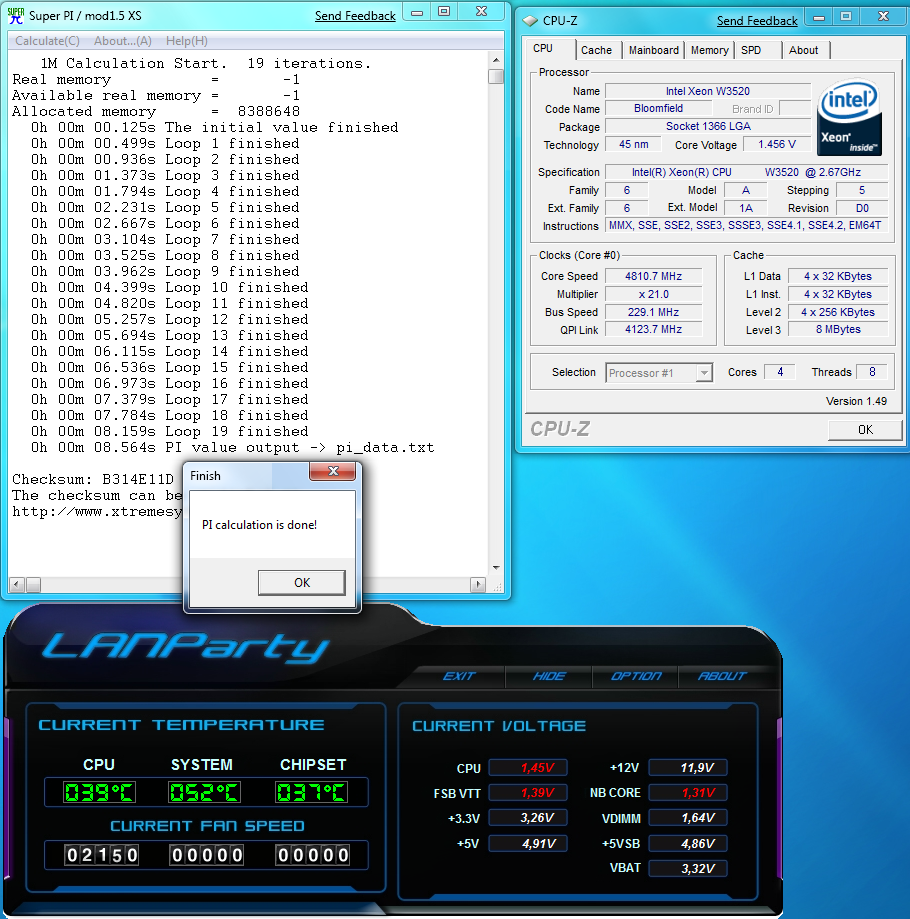
Task: Click the Multiplier x 21.0 field
Action: tap(653, 294)
